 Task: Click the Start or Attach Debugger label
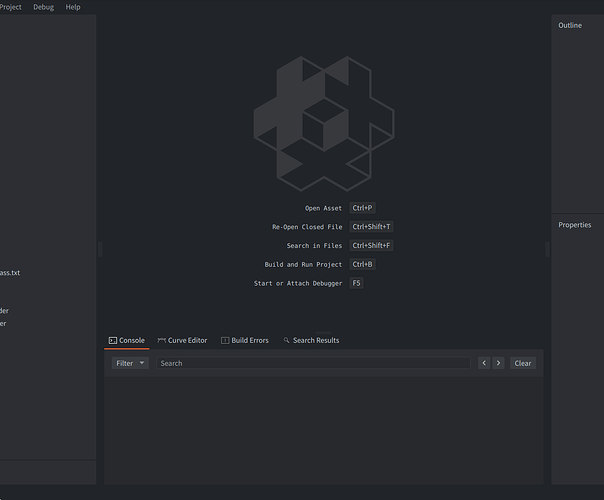coord(298,284)
